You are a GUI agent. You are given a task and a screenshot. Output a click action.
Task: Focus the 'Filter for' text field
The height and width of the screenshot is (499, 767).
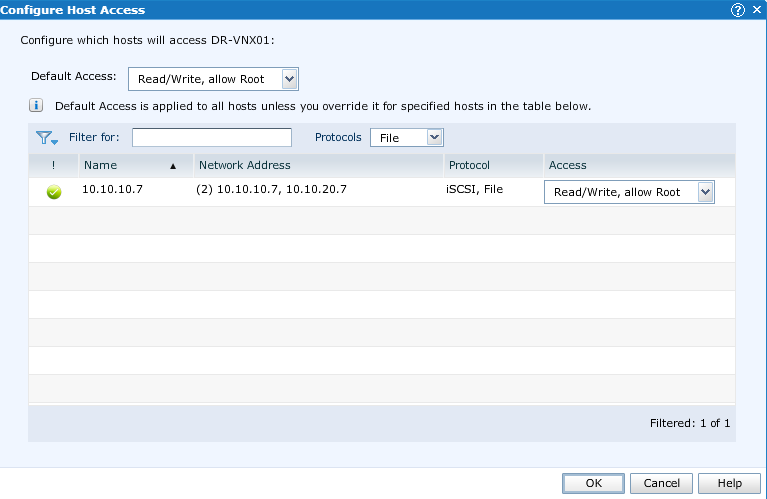coord(211,137)
